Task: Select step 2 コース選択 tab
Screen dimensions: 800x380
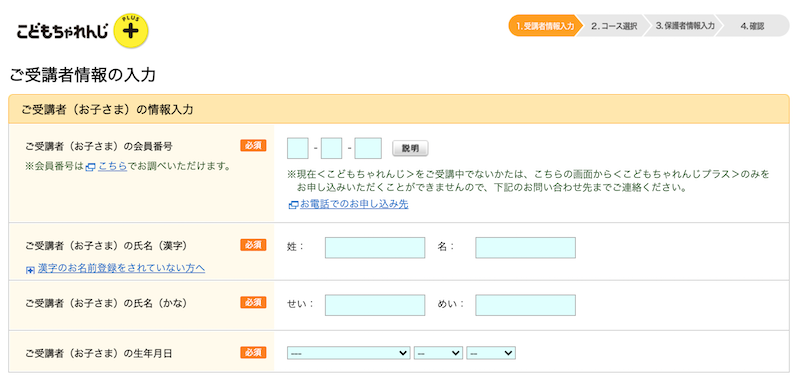Action: (614, 26)
